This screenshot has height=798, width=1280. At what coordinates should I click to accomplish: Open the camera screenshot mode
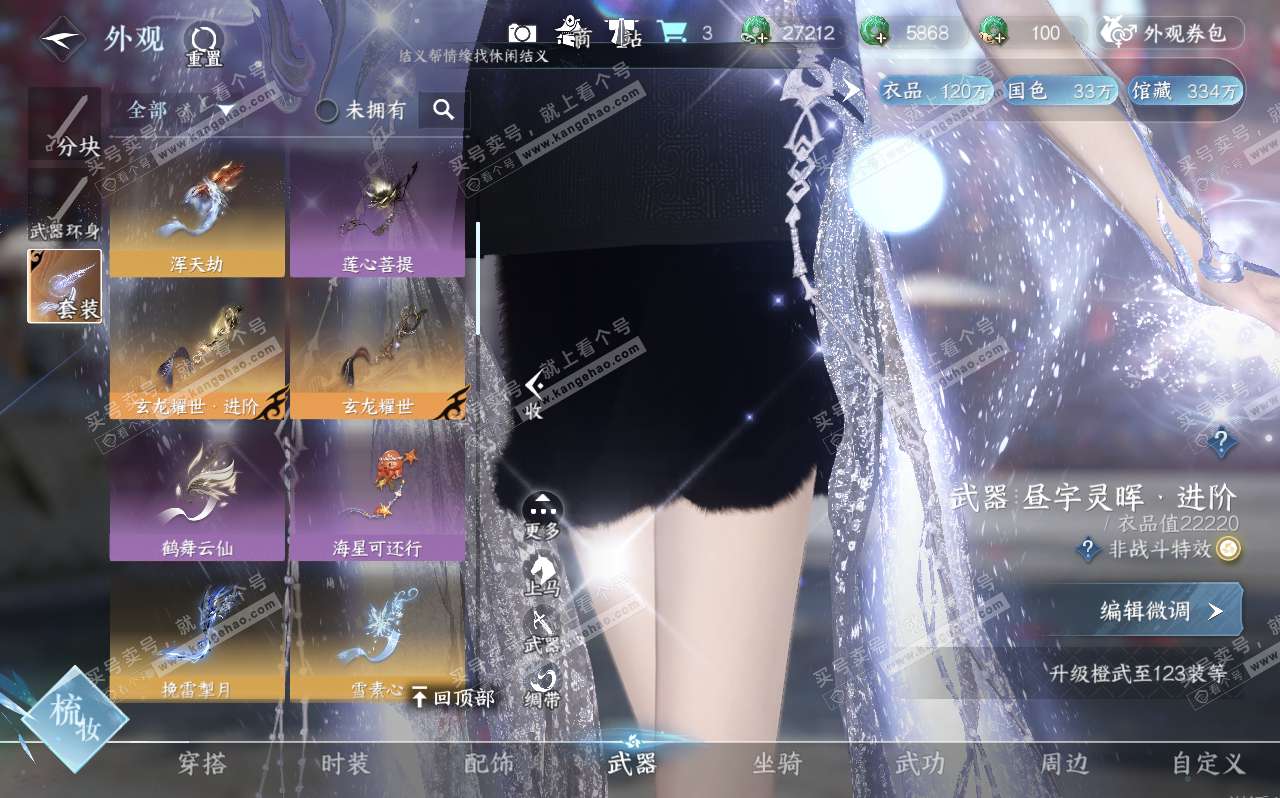click(x=521, y=33)
